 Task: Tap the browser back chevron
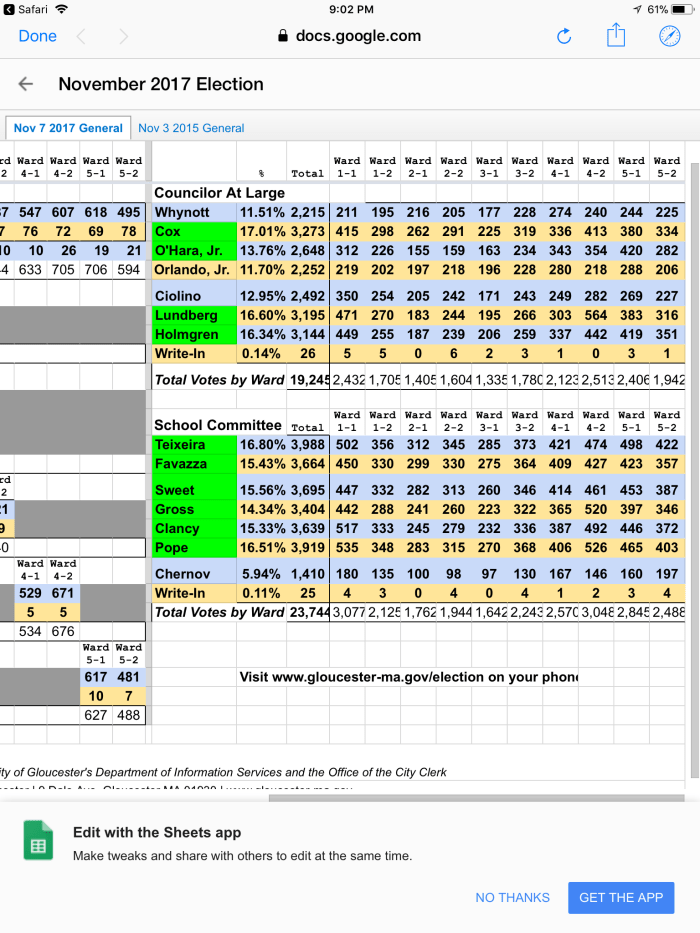81,36
